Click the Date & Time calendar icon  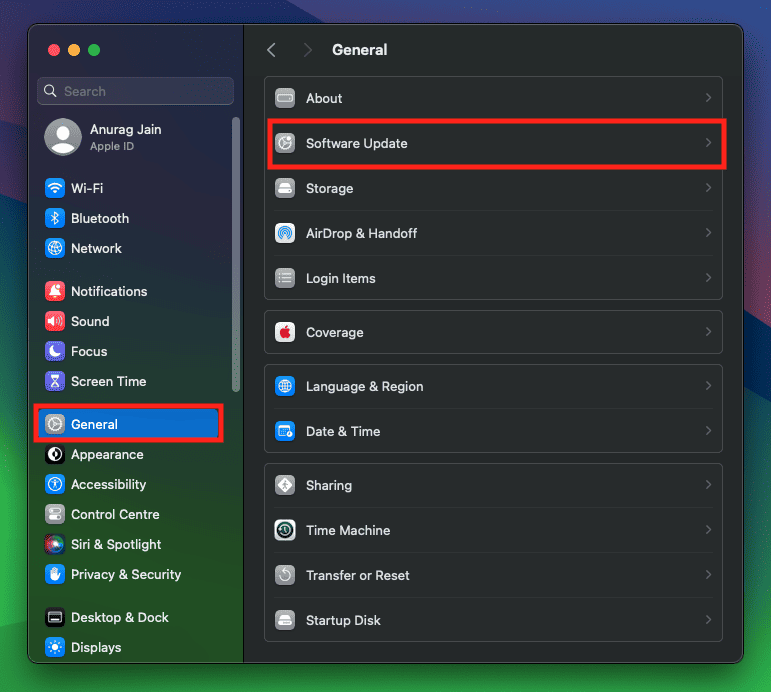pos(285,431)
